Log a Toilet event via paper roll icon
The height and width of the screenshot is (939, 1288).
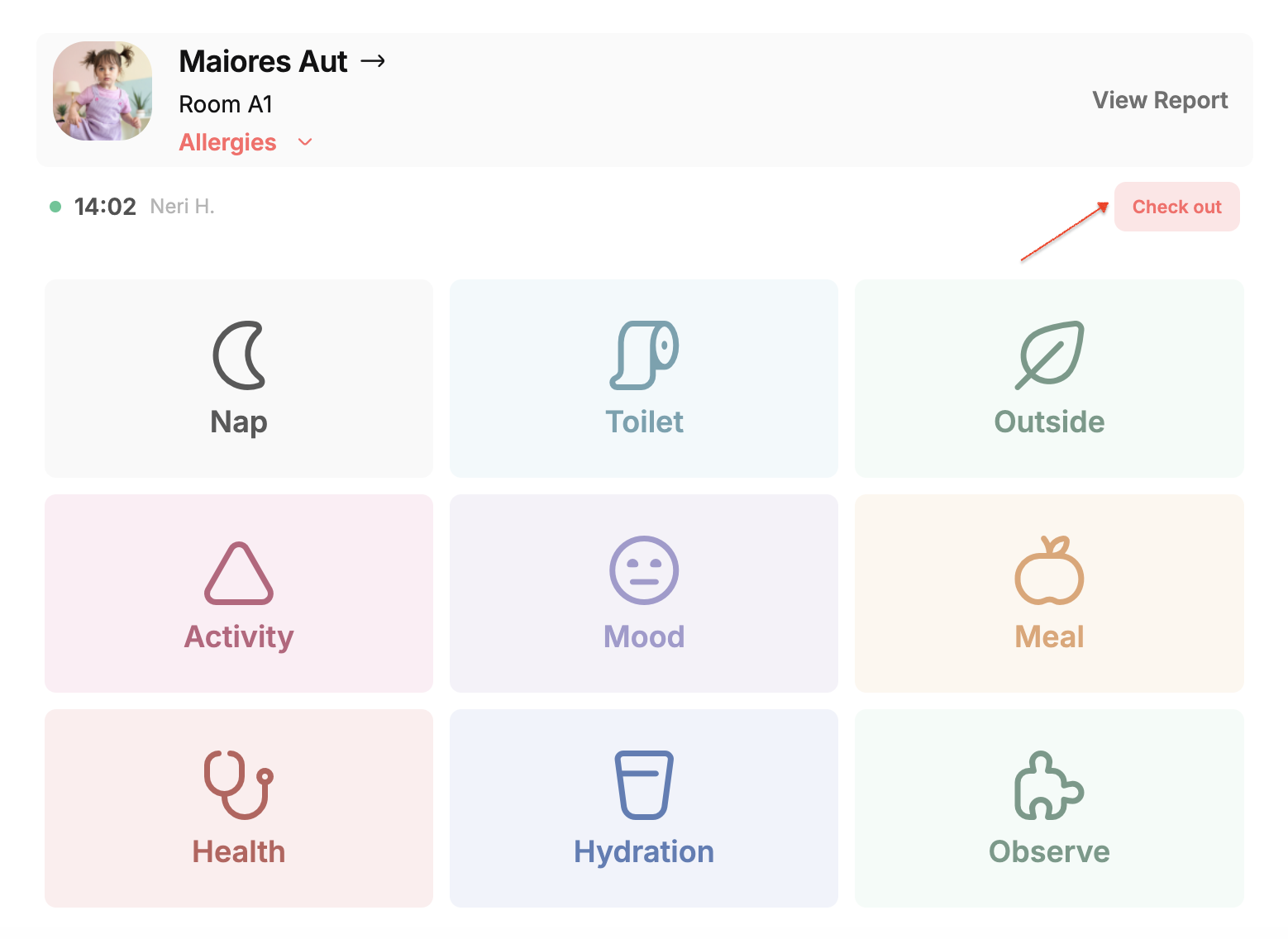click(x=644, y=355)
